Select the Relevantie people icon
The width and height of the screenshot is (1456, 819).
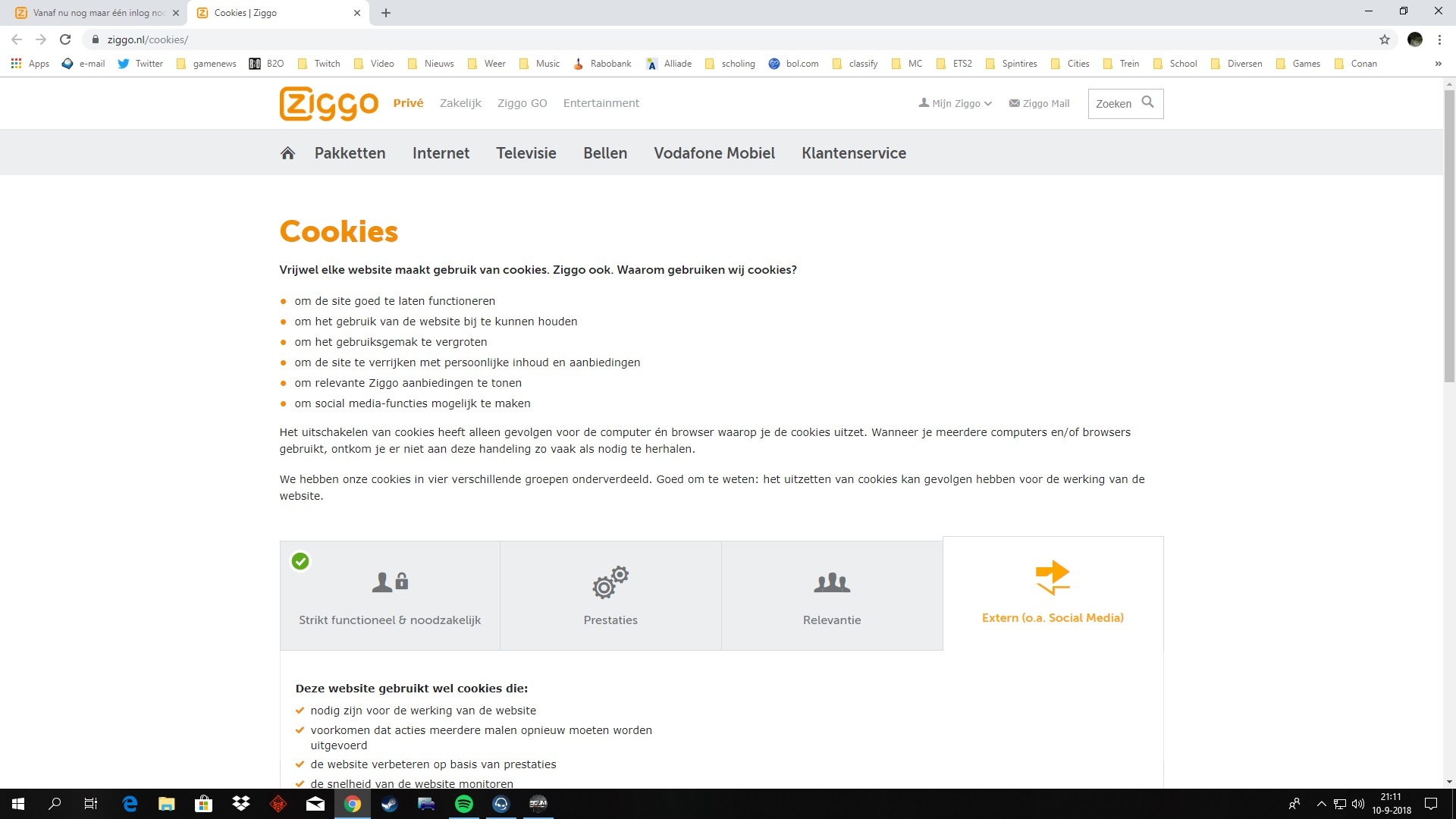point(832,582)
